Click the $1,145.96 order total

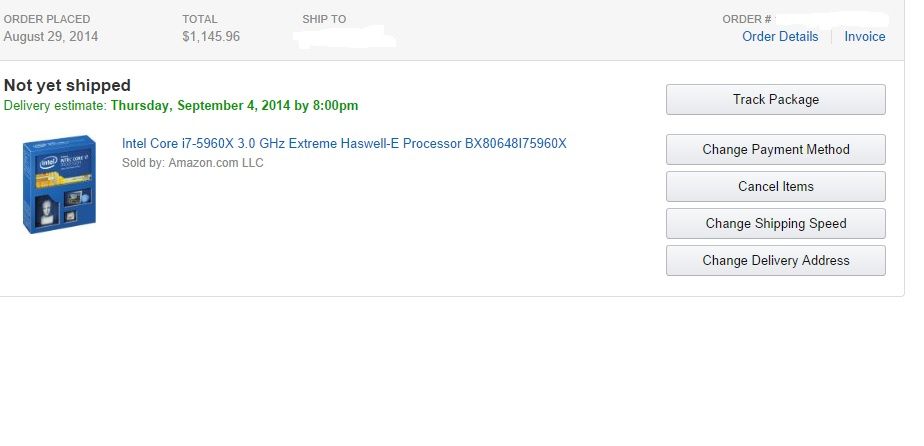click(x=211, y=37)
